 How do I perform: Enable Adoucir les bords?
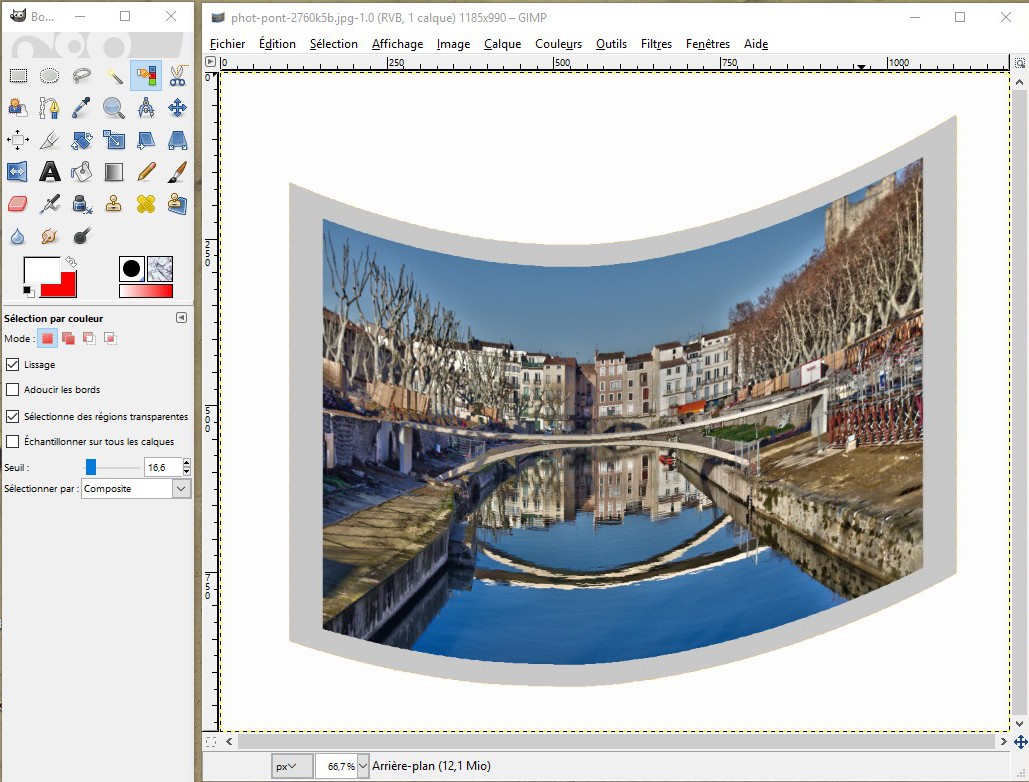(12, 389)
